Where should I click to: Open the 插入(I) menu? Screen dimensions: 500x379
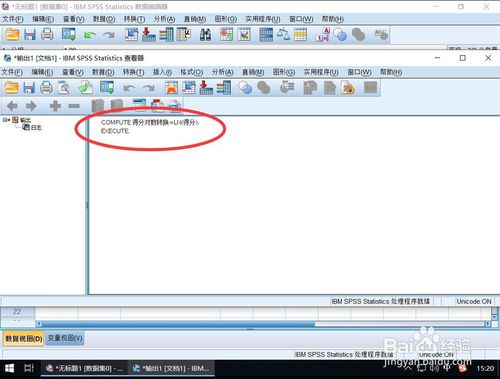[x=162, y=72]
